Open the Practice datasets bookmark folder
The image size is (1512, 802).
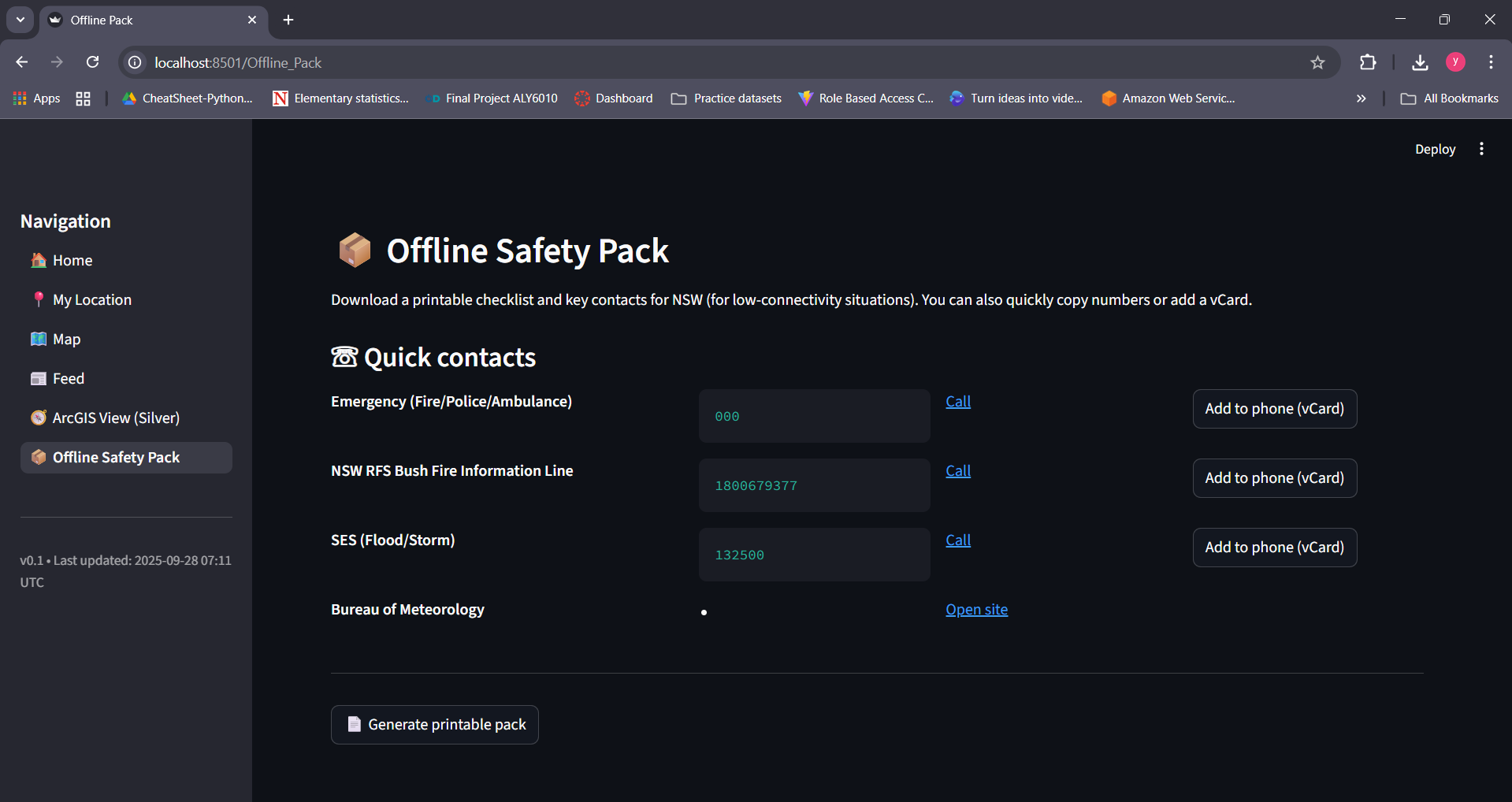pyautogui.click(x=726, y=98)
